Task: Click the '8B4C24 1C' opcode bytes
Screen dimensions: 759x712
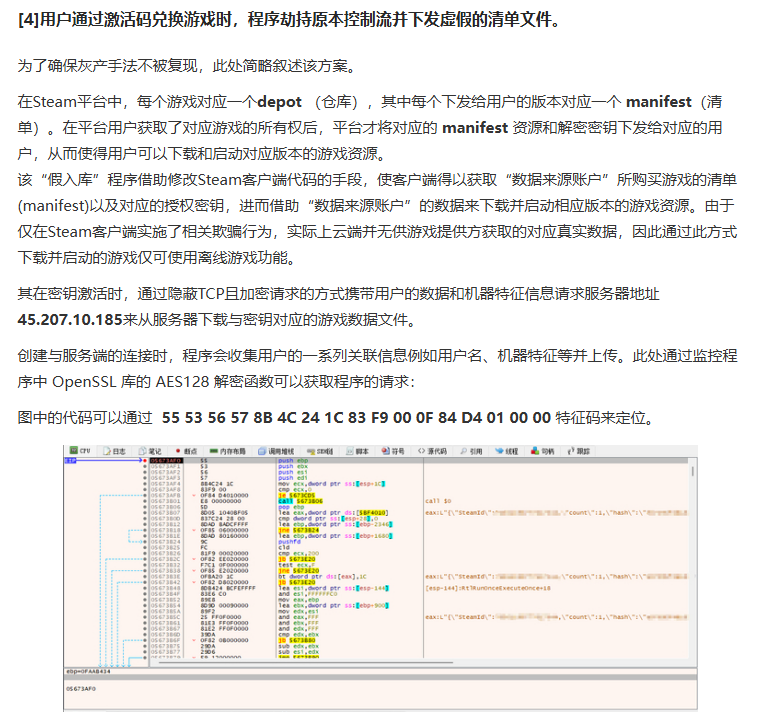Action: [x=217, y=484]
